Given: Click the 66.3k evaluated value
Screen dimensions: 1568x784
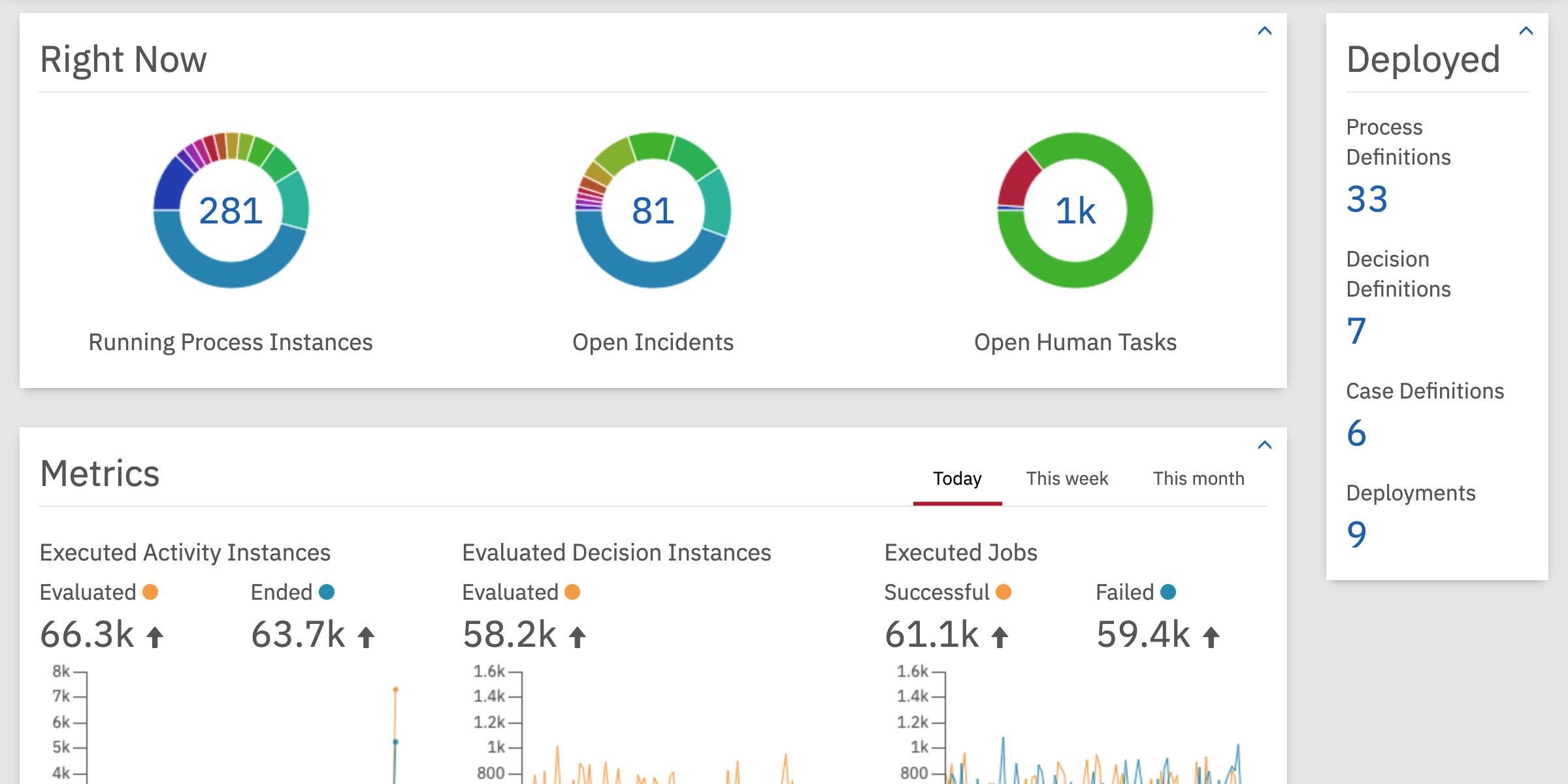Looking at the screenshot, I should pyautogui.click(x=87, y=634).
